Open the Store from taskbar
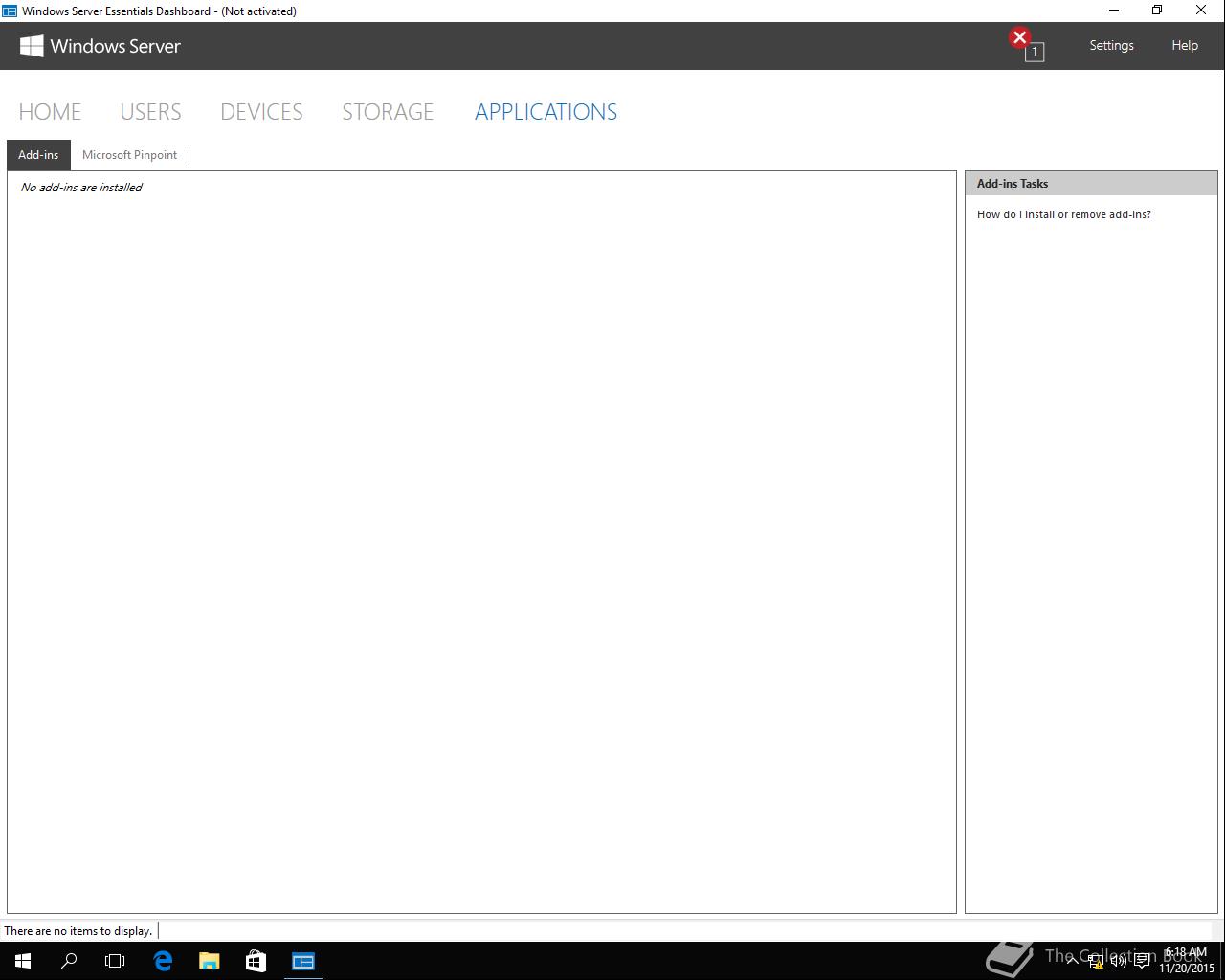Viewport: 1225px width, 980px height. (x=256, y=961)
